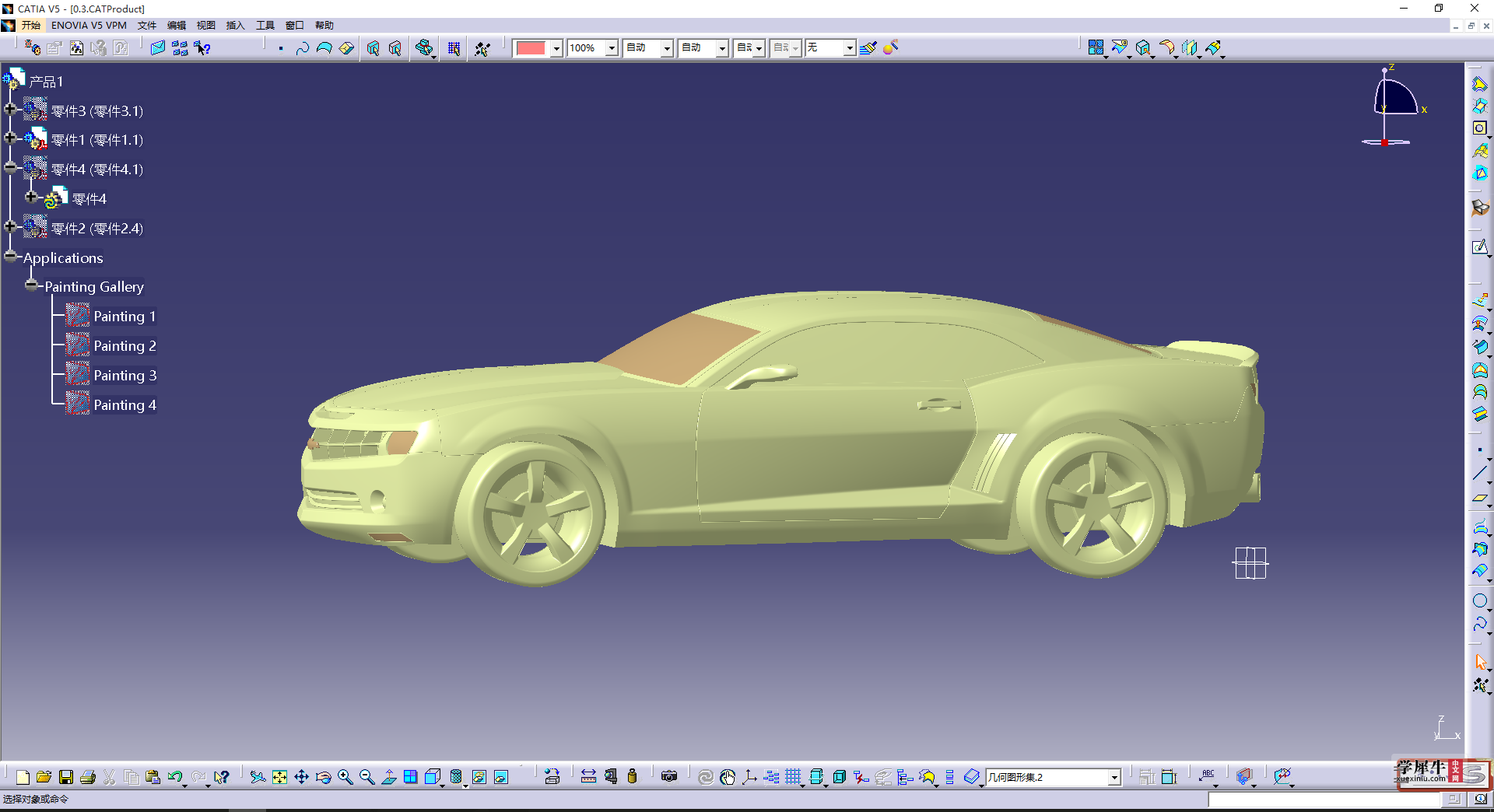Click the Line icon in right toolbar
The image size is (1494, 812).
click(1480, 474)
